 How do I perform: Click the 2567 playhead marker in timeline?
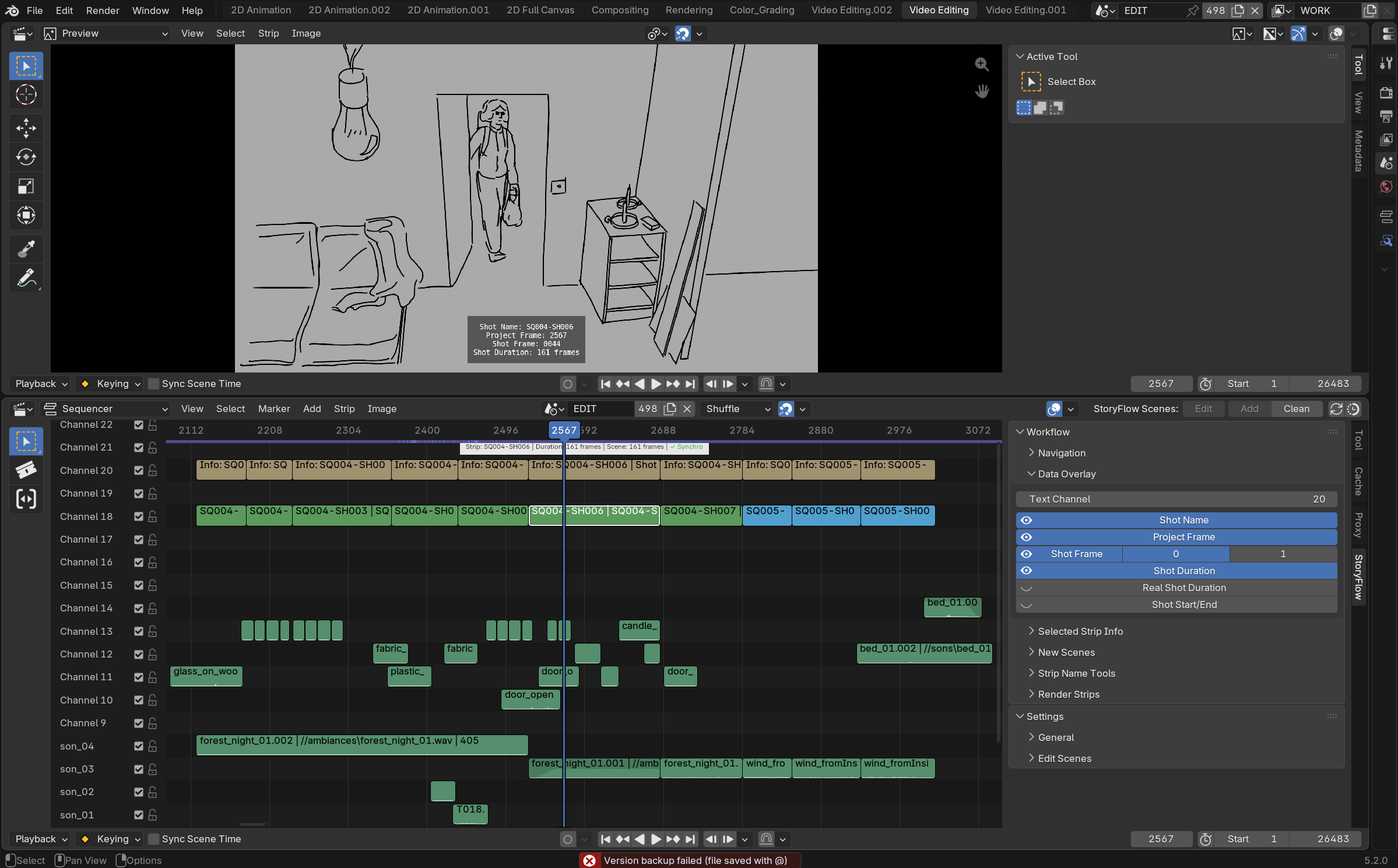564,430
